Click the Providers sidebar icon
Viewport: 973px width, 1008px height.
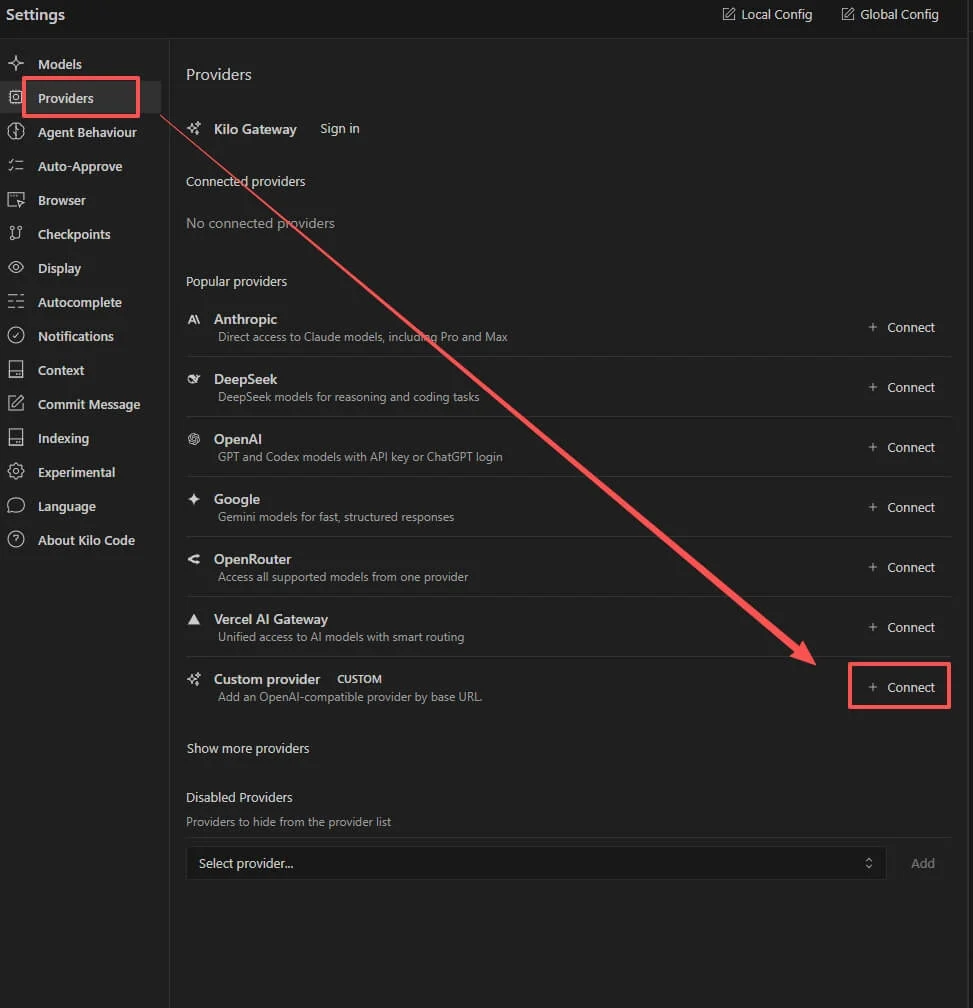[15, 97]
